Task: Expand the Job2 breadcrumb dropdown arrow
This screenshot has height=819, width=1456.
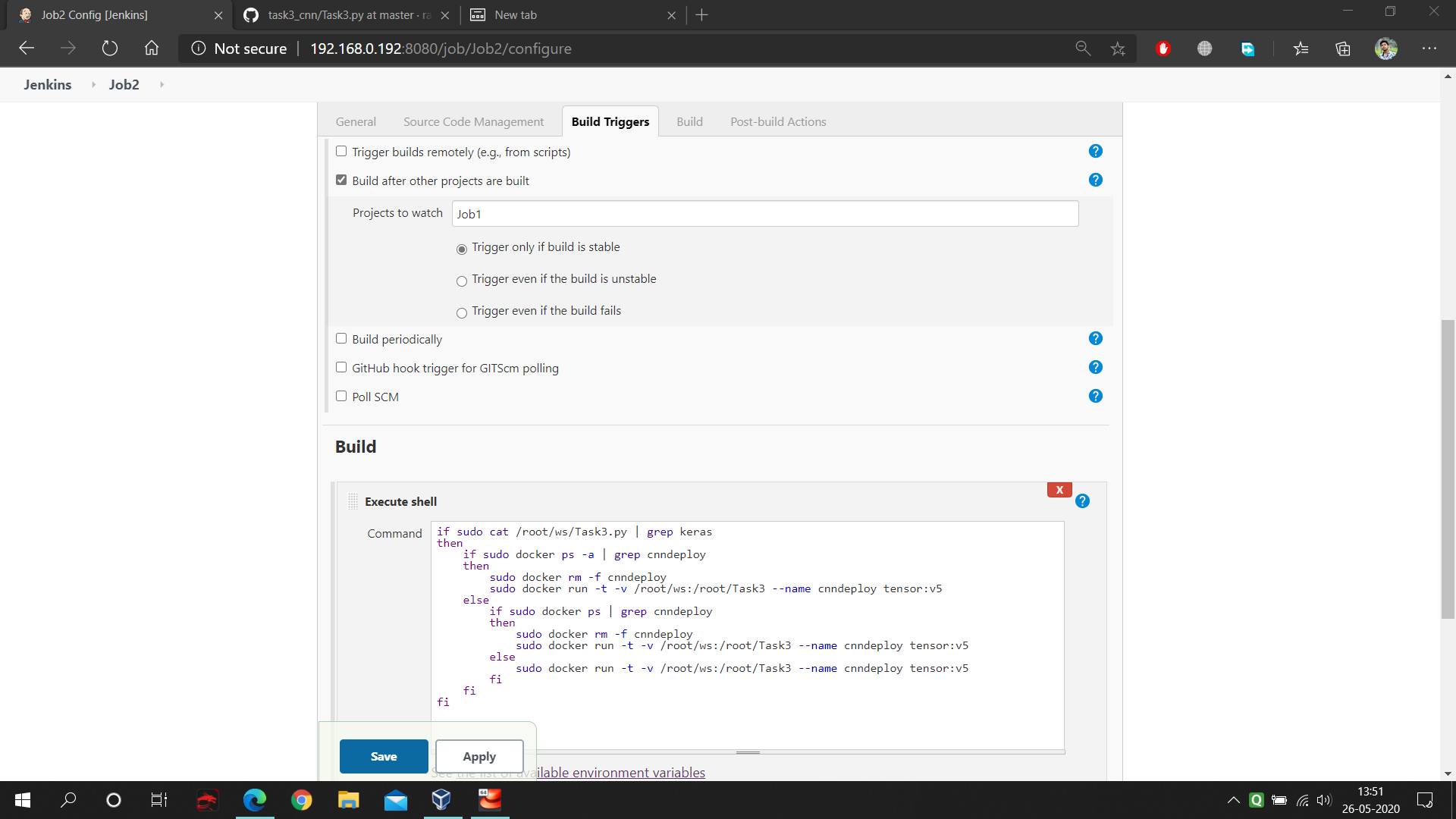Action: coord(162,85)
